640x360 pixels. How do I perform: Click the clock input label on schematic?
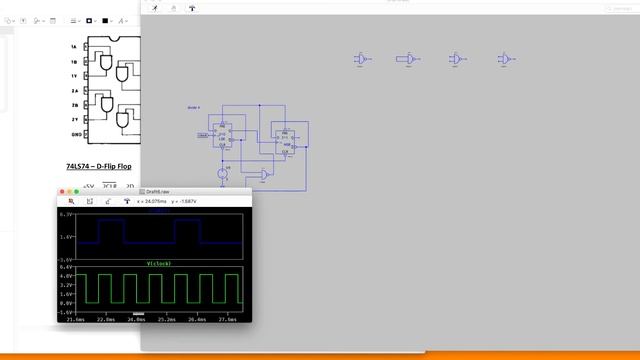[x=202, y=135]
